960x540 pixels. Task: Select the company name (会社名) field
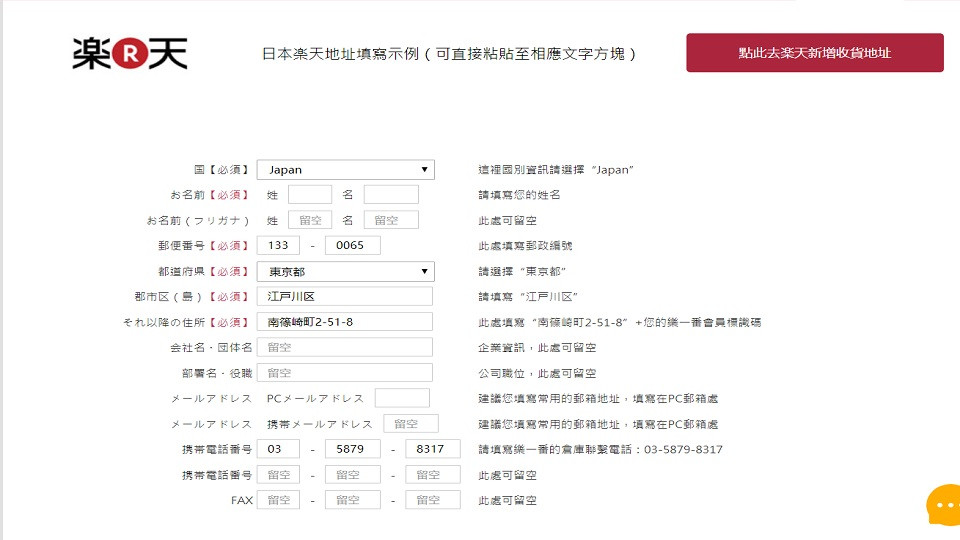click(x=345, y=347)
